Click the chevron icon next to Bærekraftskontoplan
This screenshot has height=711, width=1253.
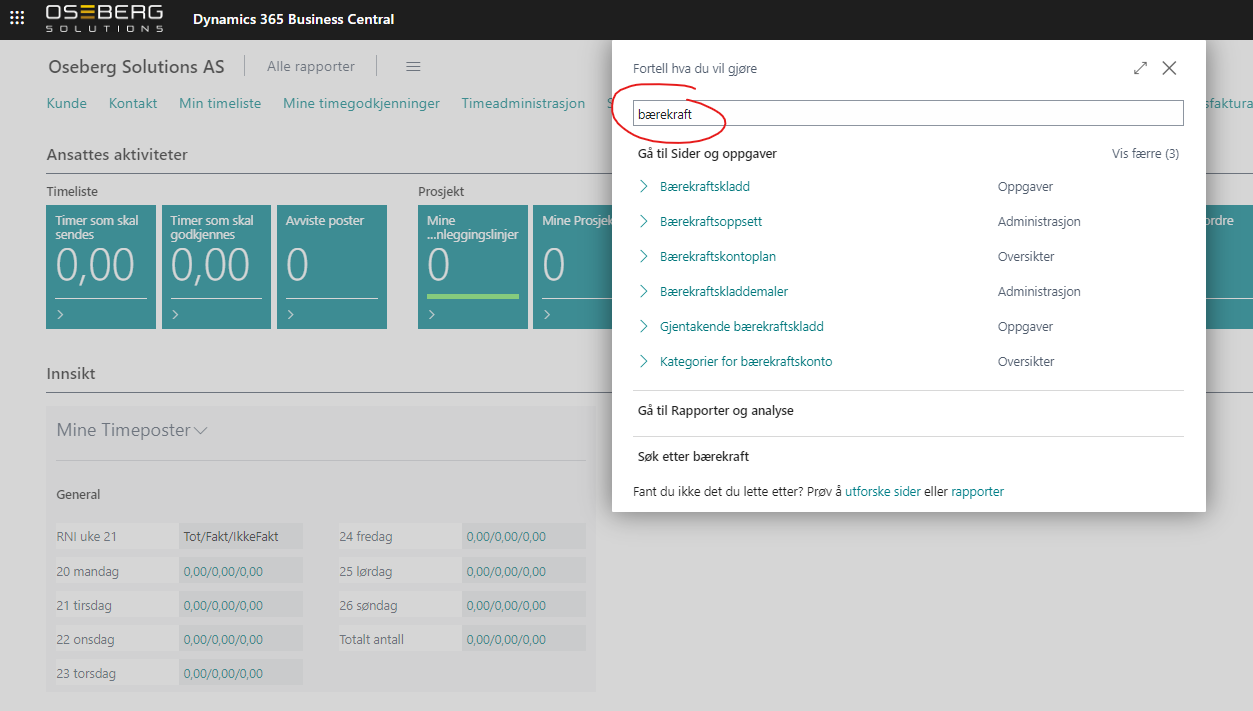(x=644, y=257)
